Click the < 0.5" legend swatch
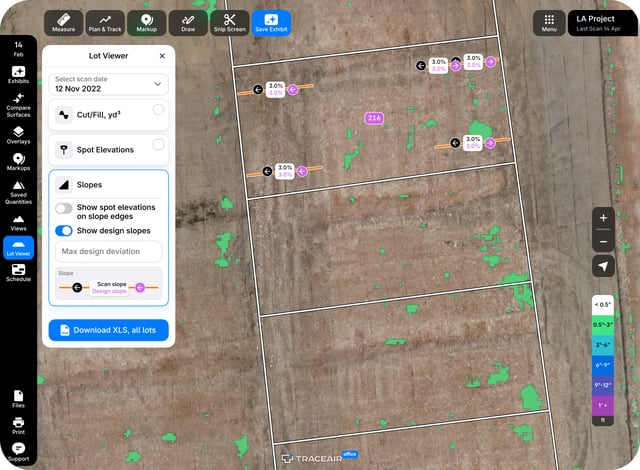This screenshot has height=470, width=640. (603, 305)
